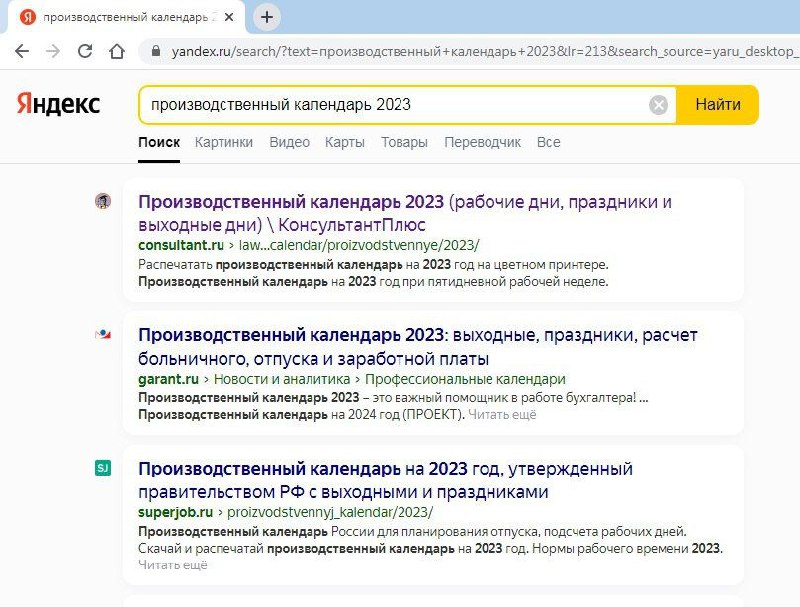Image resolution: width=800 pixels, height=607 pixels.
Task: Open the garant.ru calendar result title
Action: pyautogui.click(x=417, y=347)
